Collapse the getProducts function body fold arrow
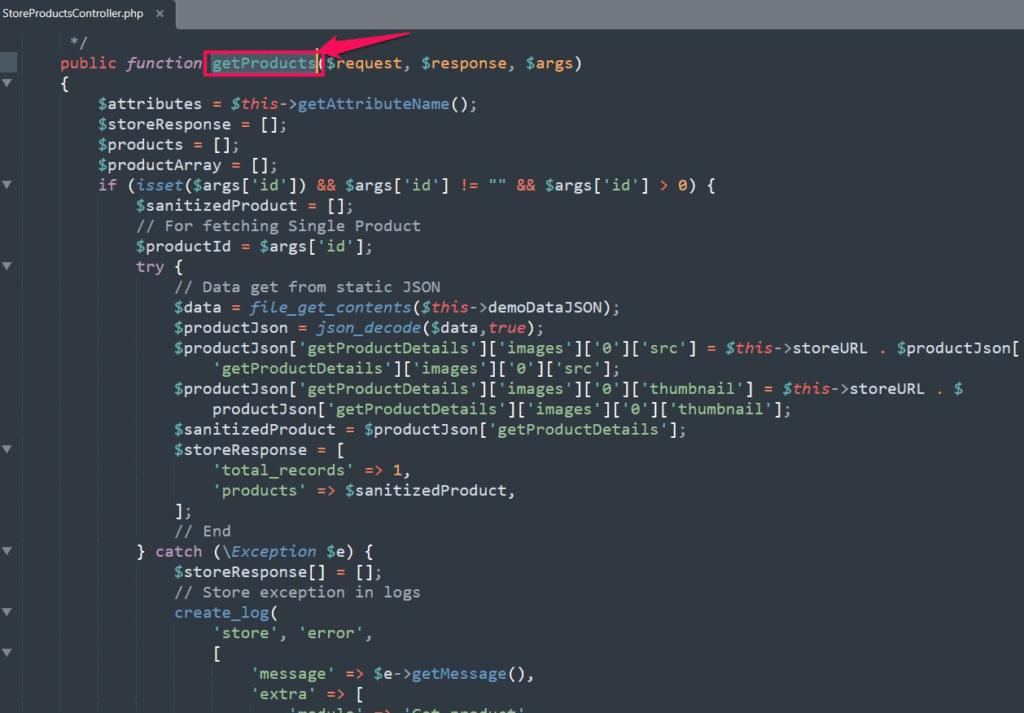 tap(7, 84)
